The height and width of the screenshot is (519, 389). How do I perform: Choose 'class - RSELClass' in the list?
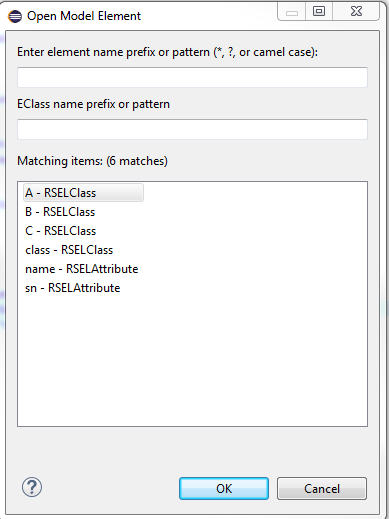(x=69, y=250)
